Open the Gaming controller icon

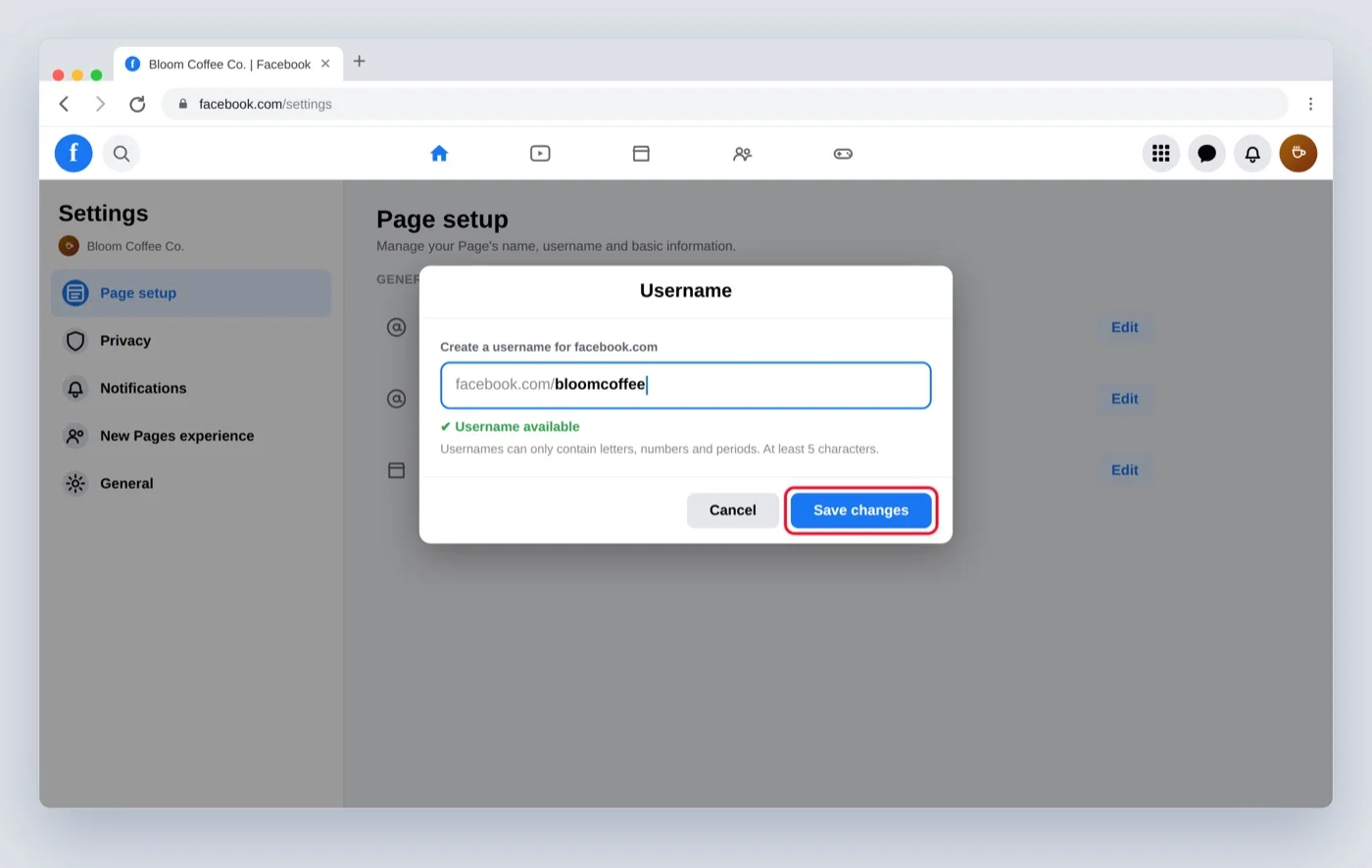pos(843,153)
